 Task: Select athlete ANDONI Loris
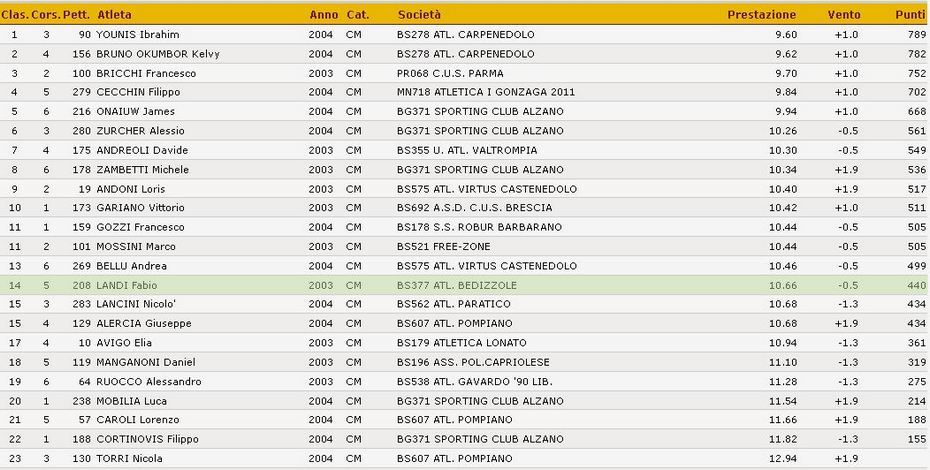(130, 189)
